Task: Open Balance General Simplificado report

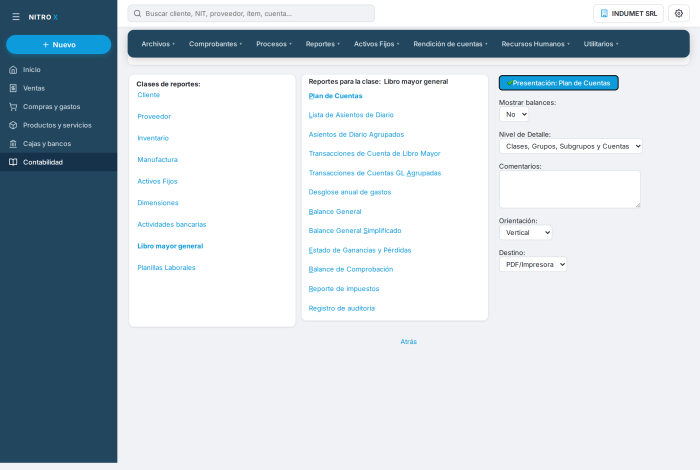Action: [x=355, y=231]
